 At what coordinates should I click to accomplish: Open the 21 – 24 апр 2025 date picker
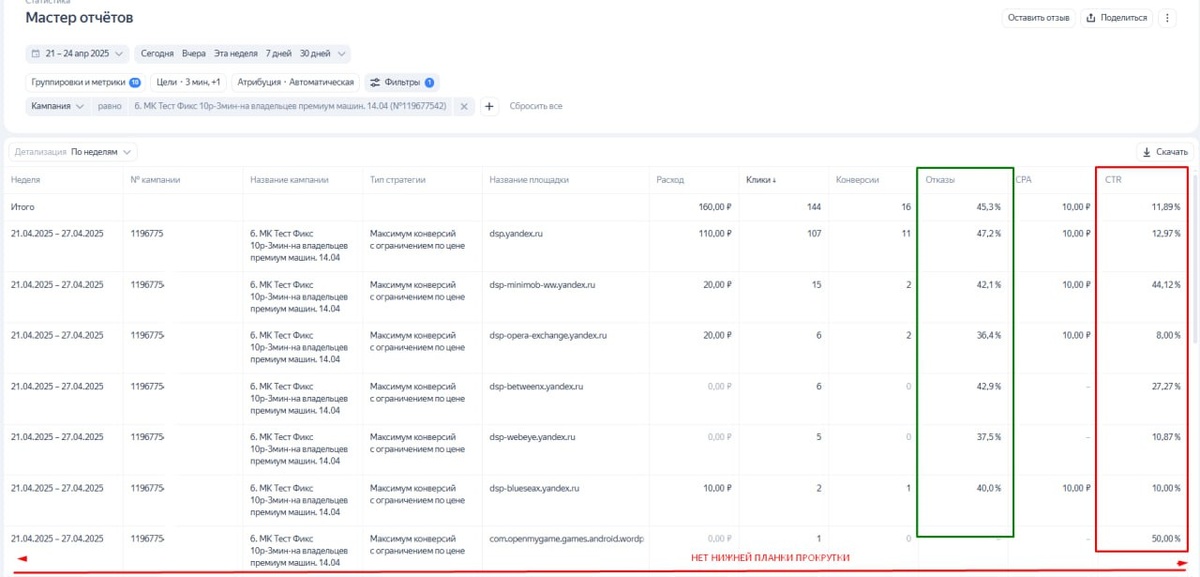click(x=78, y=53)
